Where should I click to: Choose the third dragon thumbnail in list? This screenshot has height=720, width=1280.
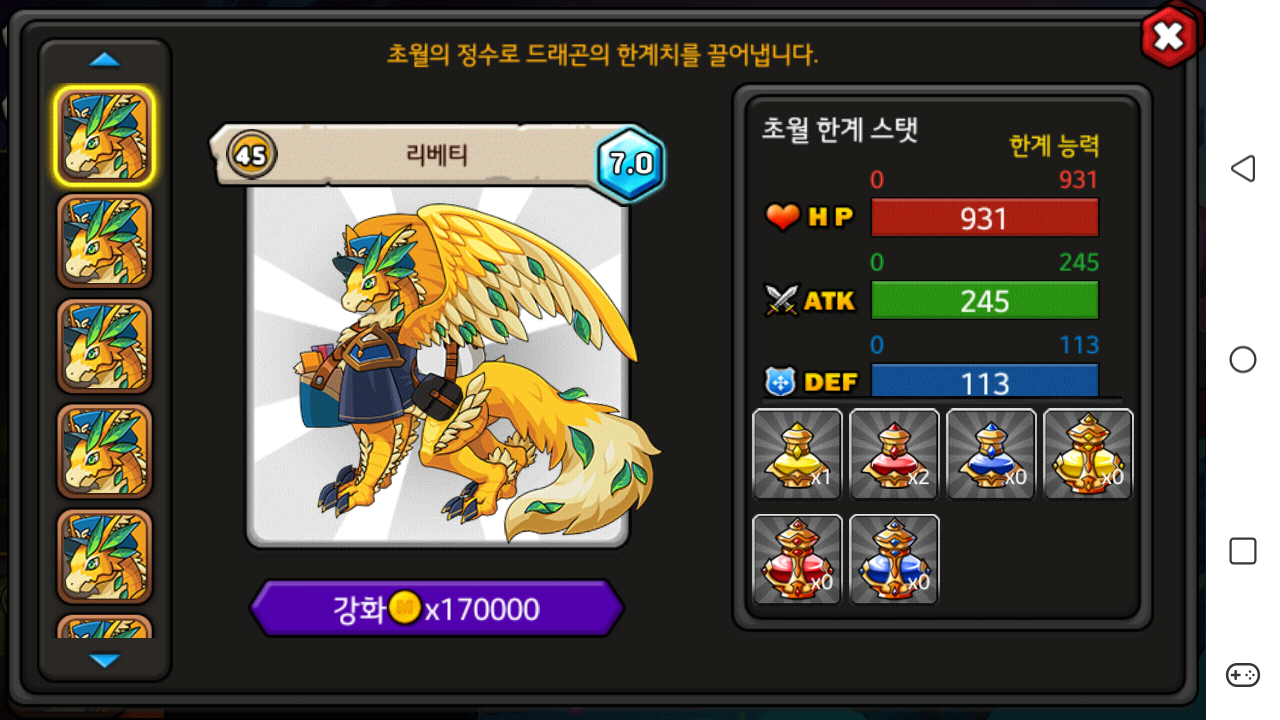tap(105, 346)
